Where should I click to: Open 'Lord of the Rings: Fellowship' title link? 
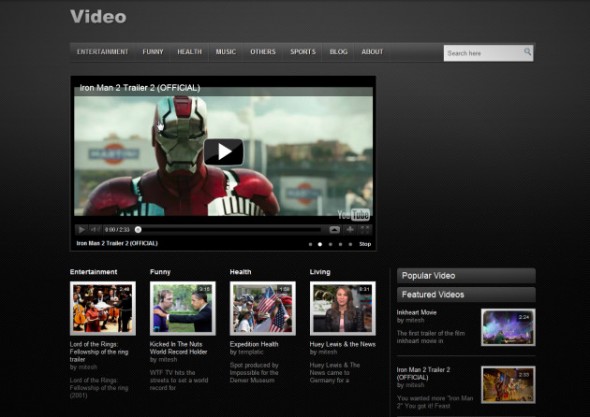99,352
